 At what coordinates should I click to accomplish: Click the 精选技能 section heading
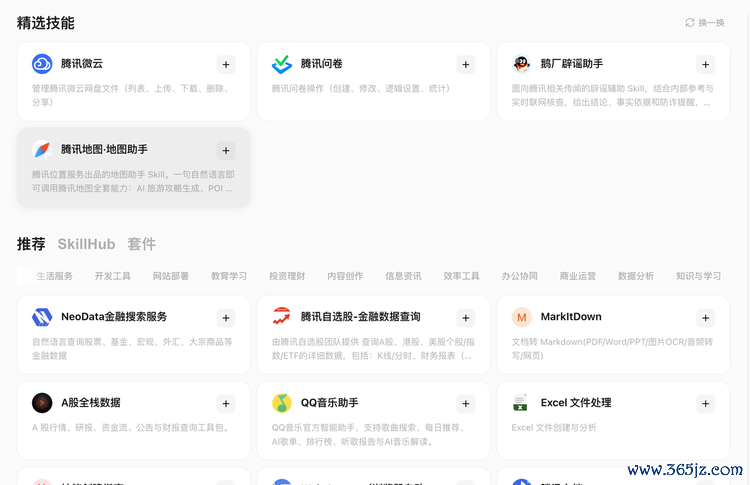click(x=45, y=22)
